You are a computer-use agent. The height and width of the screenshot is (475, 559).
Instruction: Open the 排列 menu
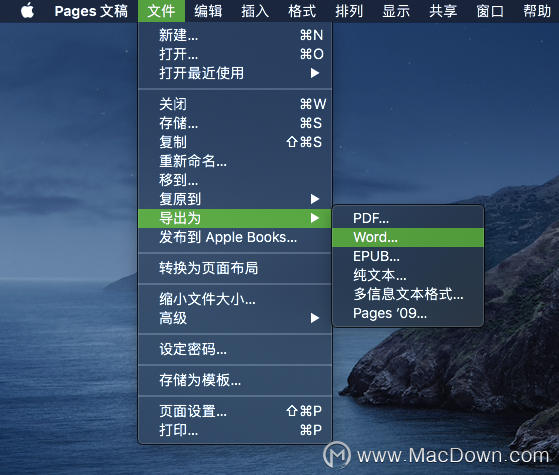point(349,11)
